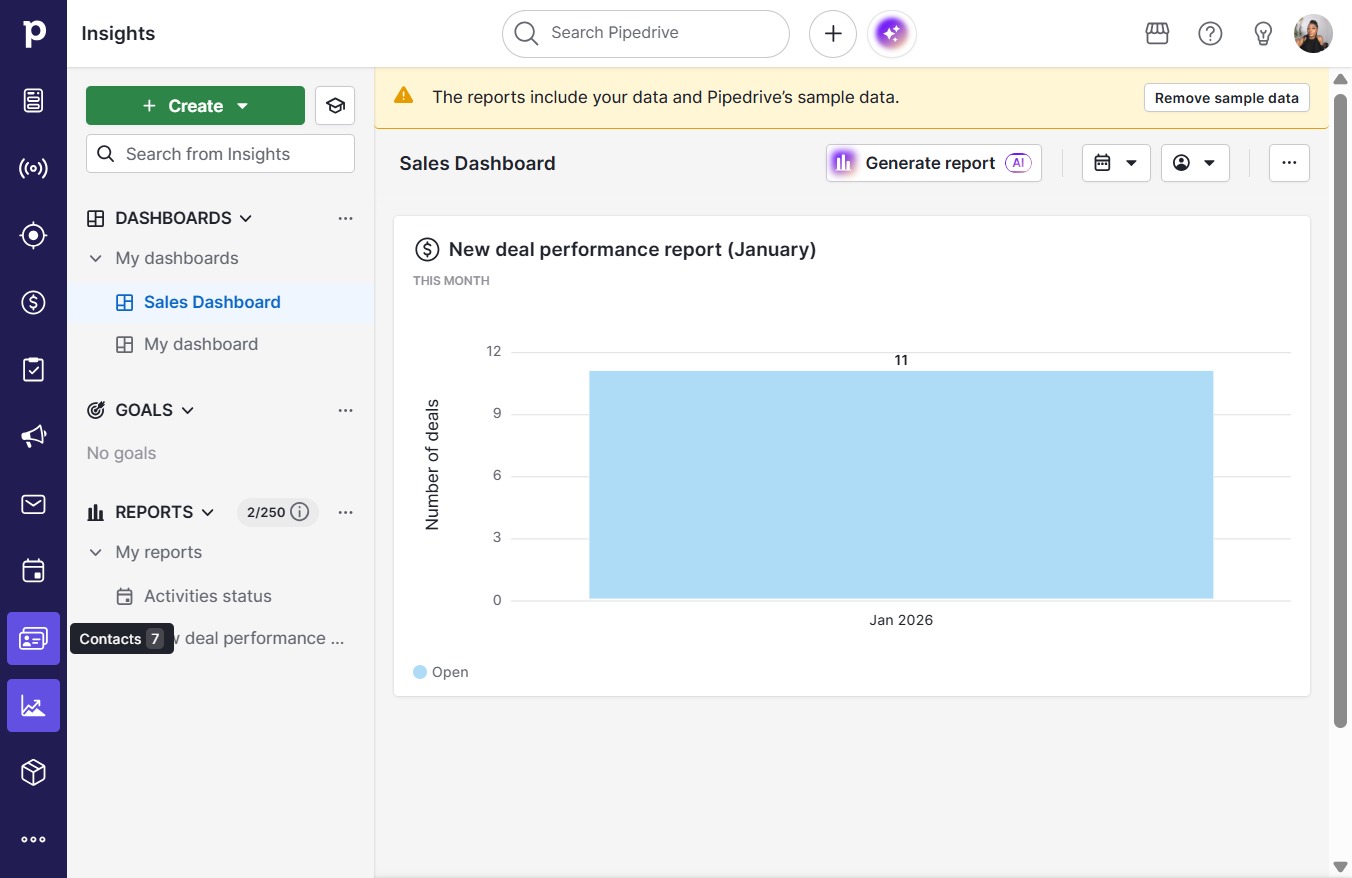The width and height of the screenshot is (1352, 878).
Task: Select the Insights chart icon in navigation
Action: (x=34, y=705)
